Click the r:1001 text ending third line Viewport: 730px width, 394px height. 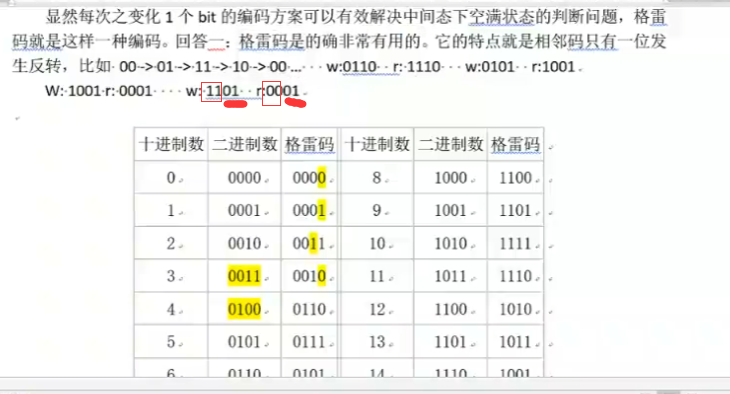(553, 67)
